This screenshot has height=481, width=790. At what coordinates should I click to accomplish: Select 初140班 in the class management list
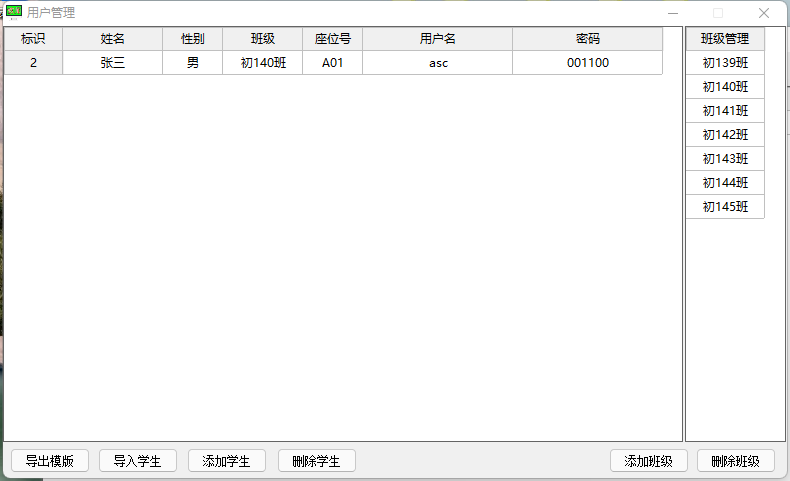725,87
